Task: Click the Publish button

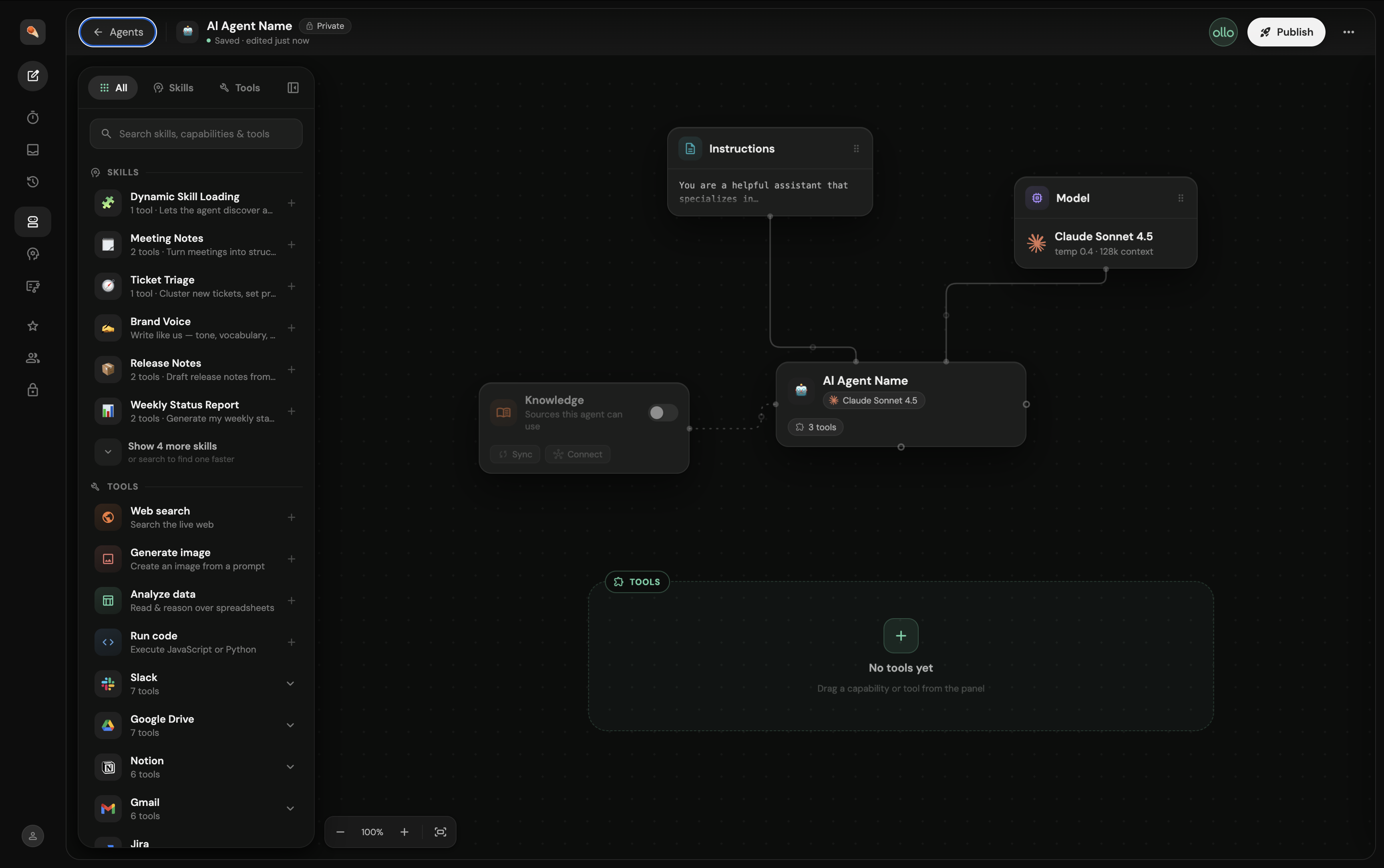Action: tap(1286, 32)
